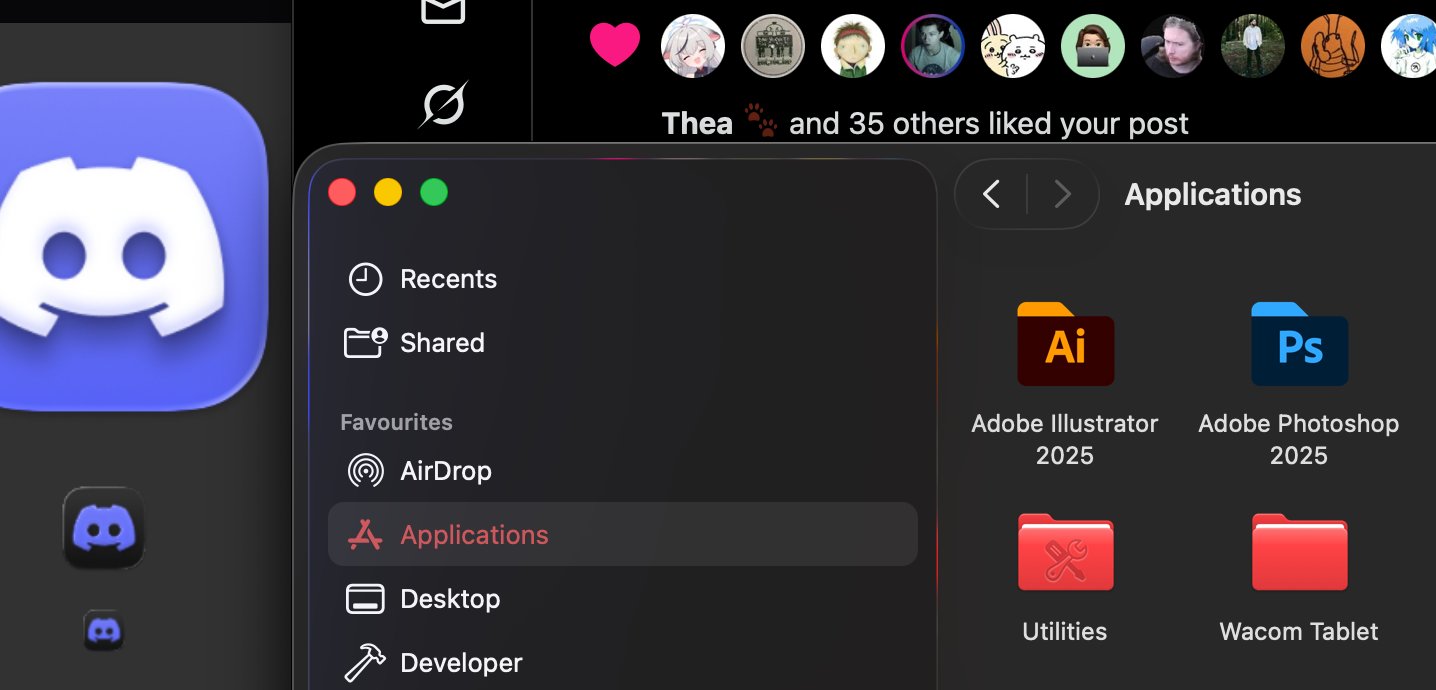Open AirDrop from Finder sidebar
The width and height of the screenshot is (1436, 690).
[x=622, y=471]
